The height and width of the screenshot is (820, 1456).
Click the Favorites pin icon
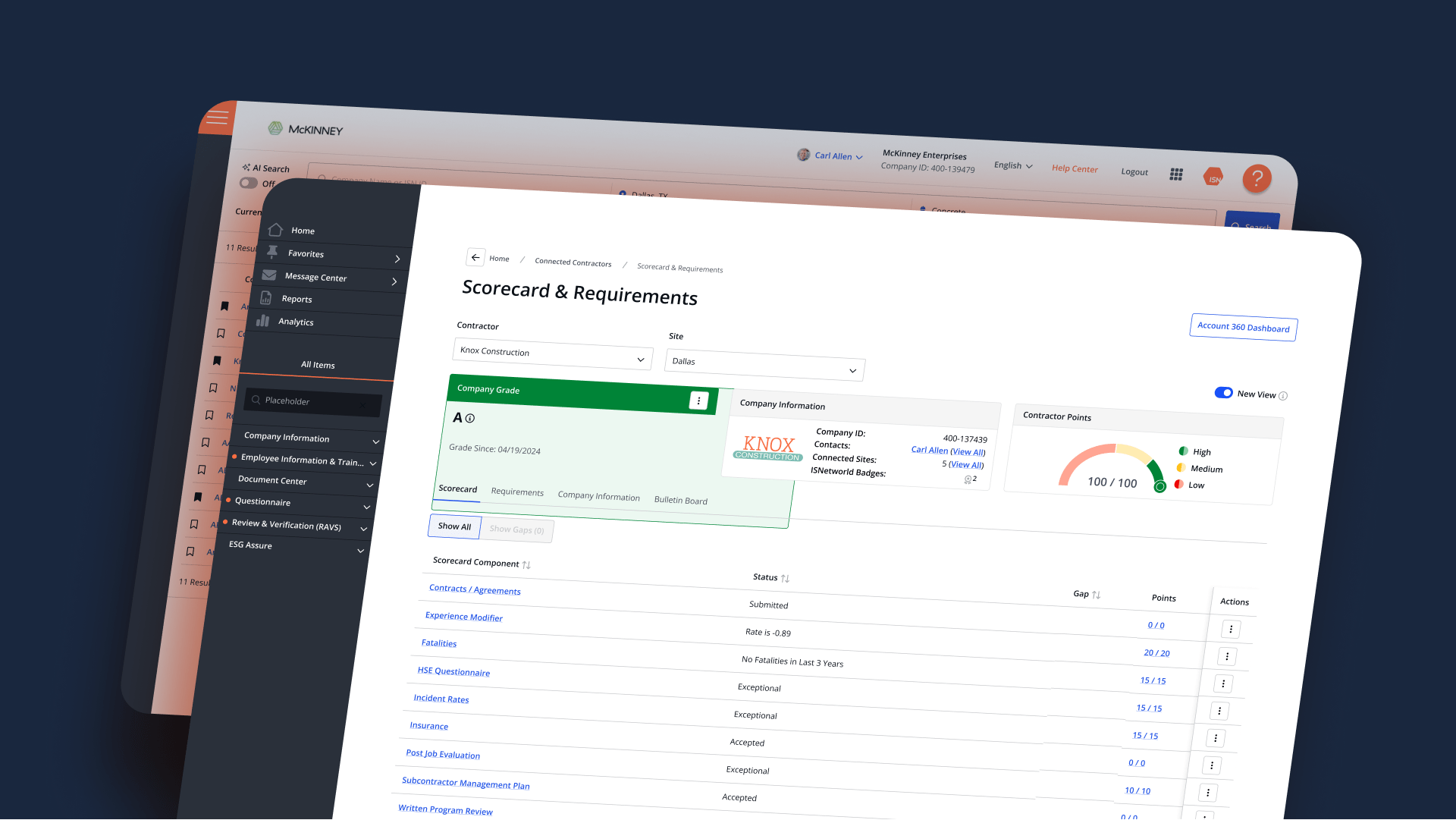tap(272, 252)
